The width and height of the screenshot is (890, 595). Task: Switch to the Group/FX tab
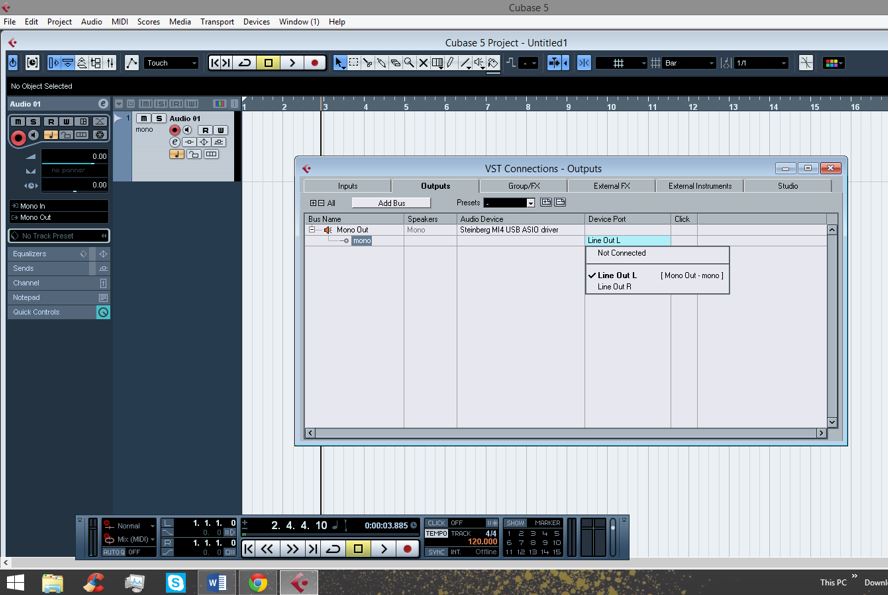tap(523, 186)
